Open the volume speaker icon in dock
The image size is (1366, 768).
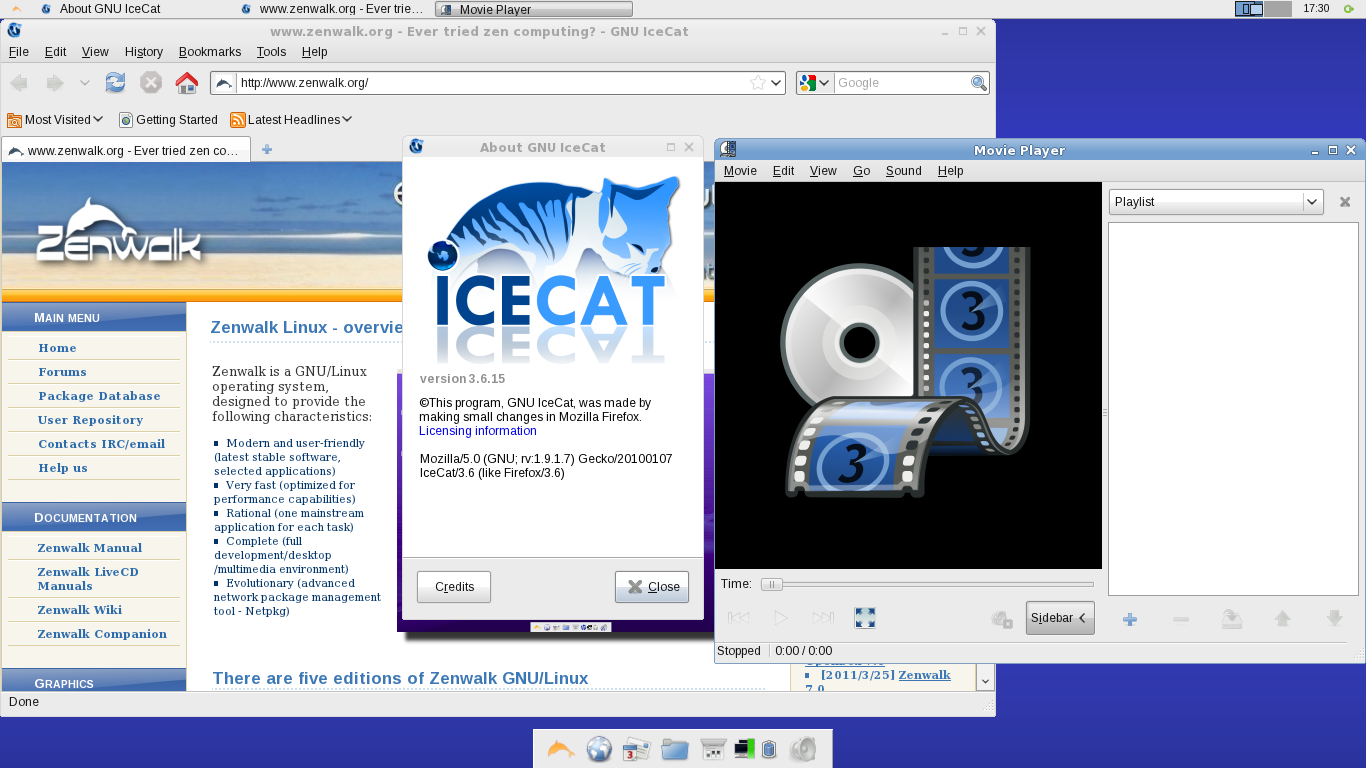[803, 749]
